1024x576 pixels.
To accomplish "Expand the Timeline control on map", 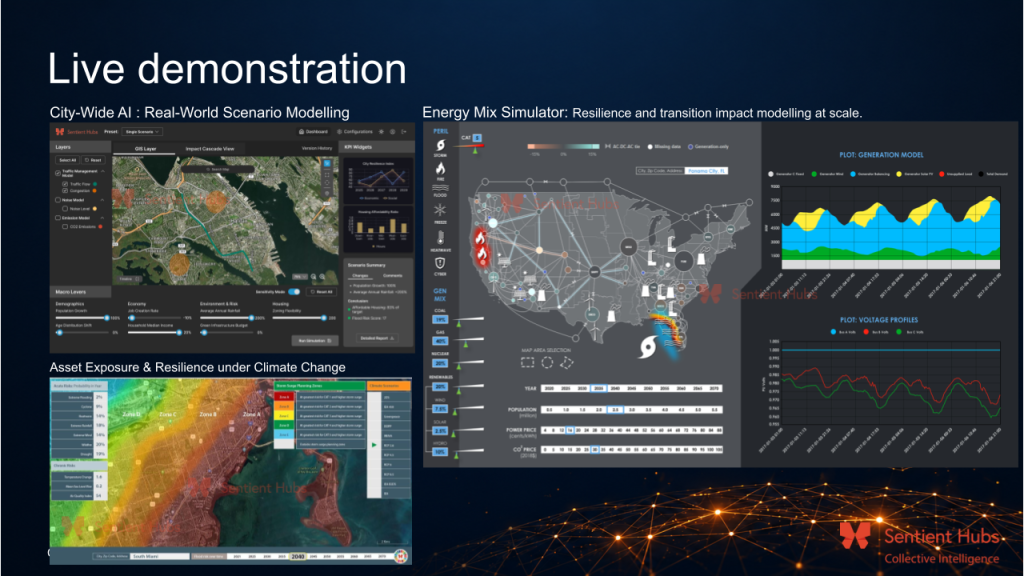I will point(128,278).
